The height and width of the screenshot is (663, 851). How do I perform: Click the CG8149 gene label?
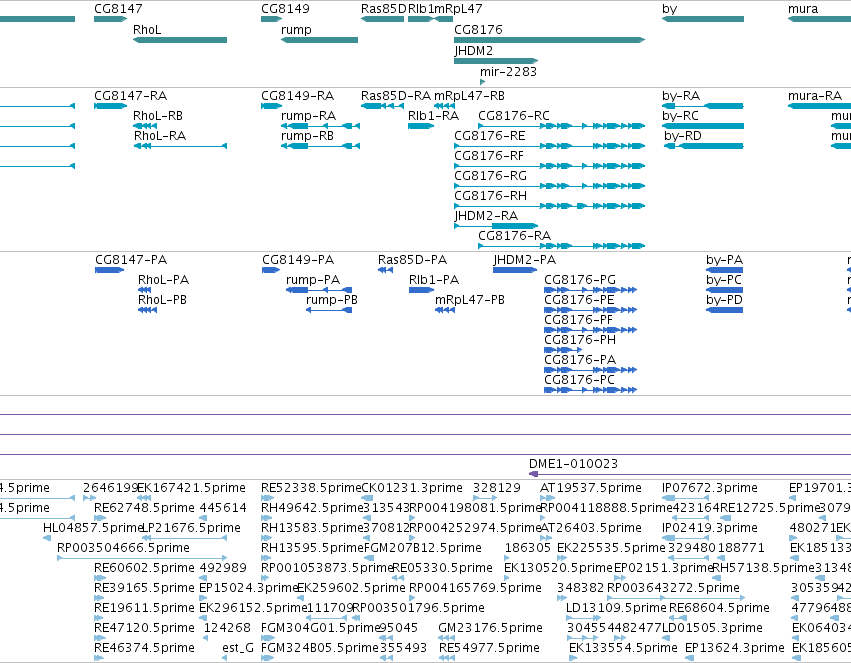(x=285, y=9)
